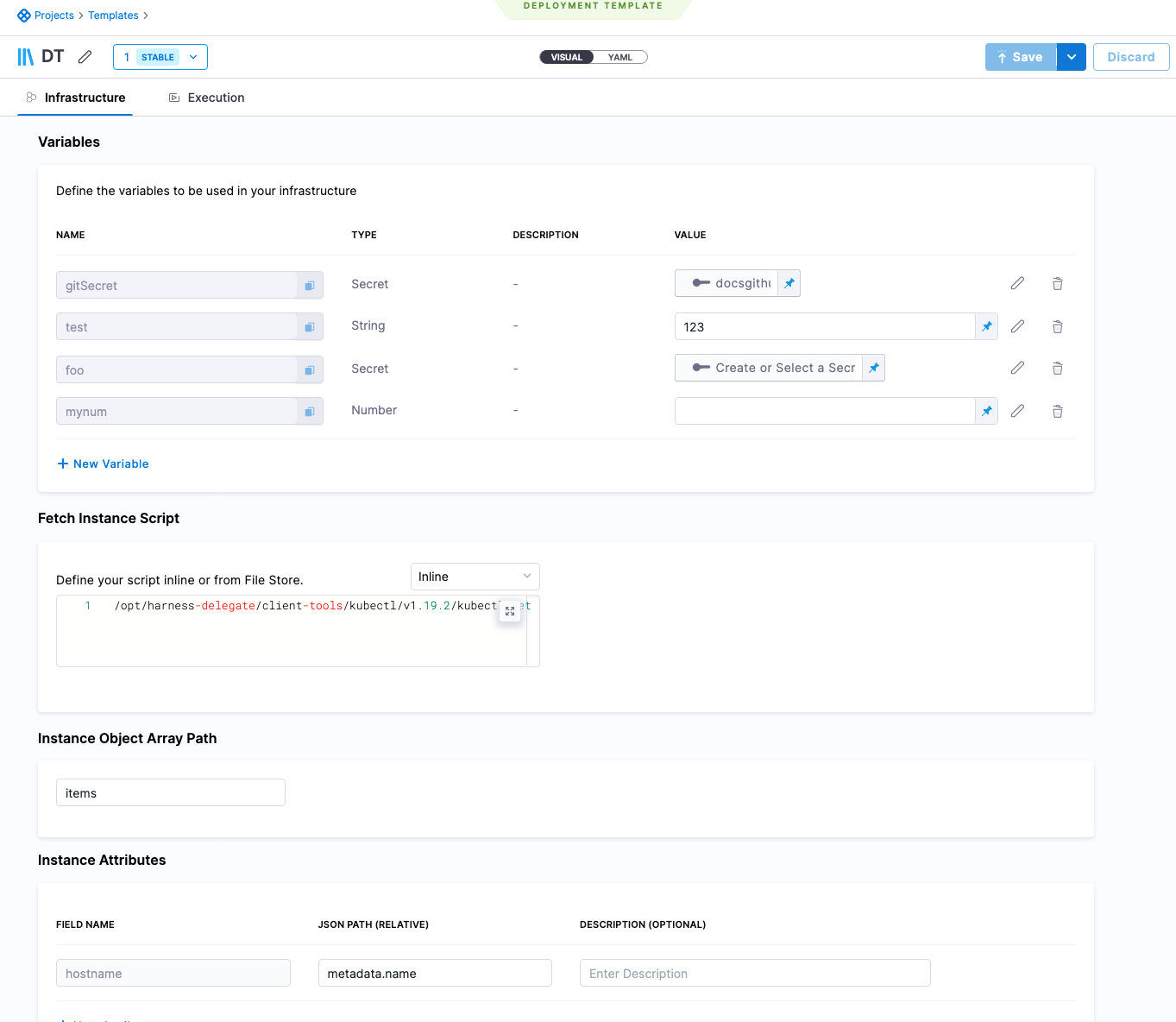Click the pin icon beside value 123
The image size is (1176, 1022).
[986, 326]
